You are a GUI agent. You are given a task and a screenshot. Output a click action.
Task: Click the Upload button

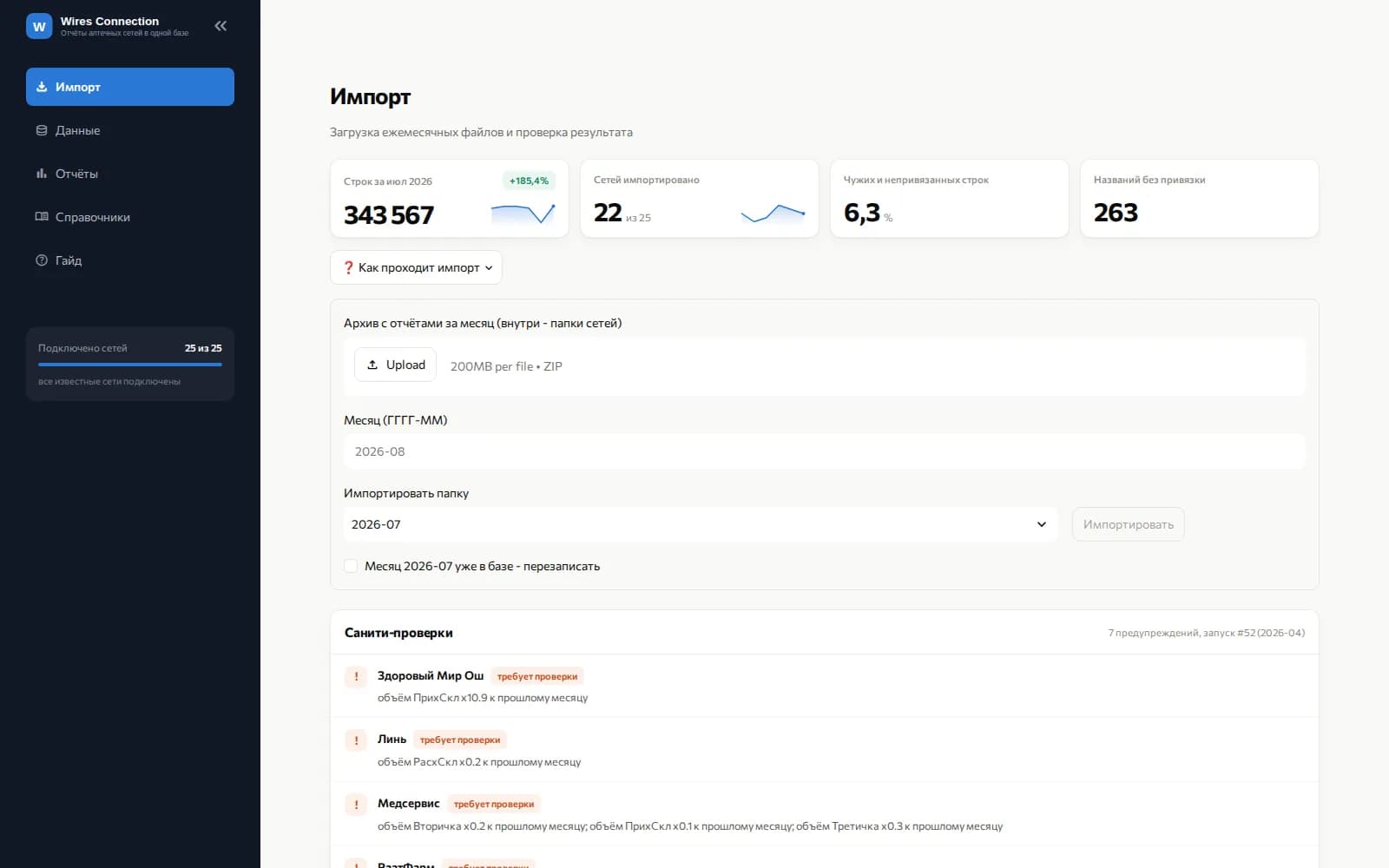395,365
